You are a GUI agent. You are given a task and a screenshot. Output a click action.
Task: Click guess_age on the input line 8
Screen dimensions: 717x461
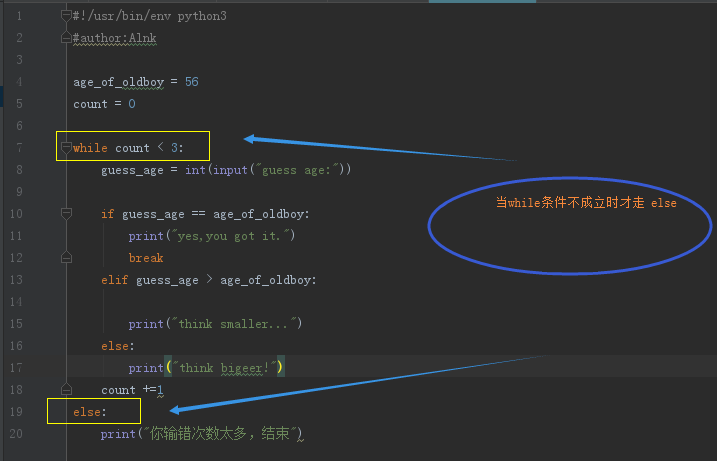(x=132, y=170)
